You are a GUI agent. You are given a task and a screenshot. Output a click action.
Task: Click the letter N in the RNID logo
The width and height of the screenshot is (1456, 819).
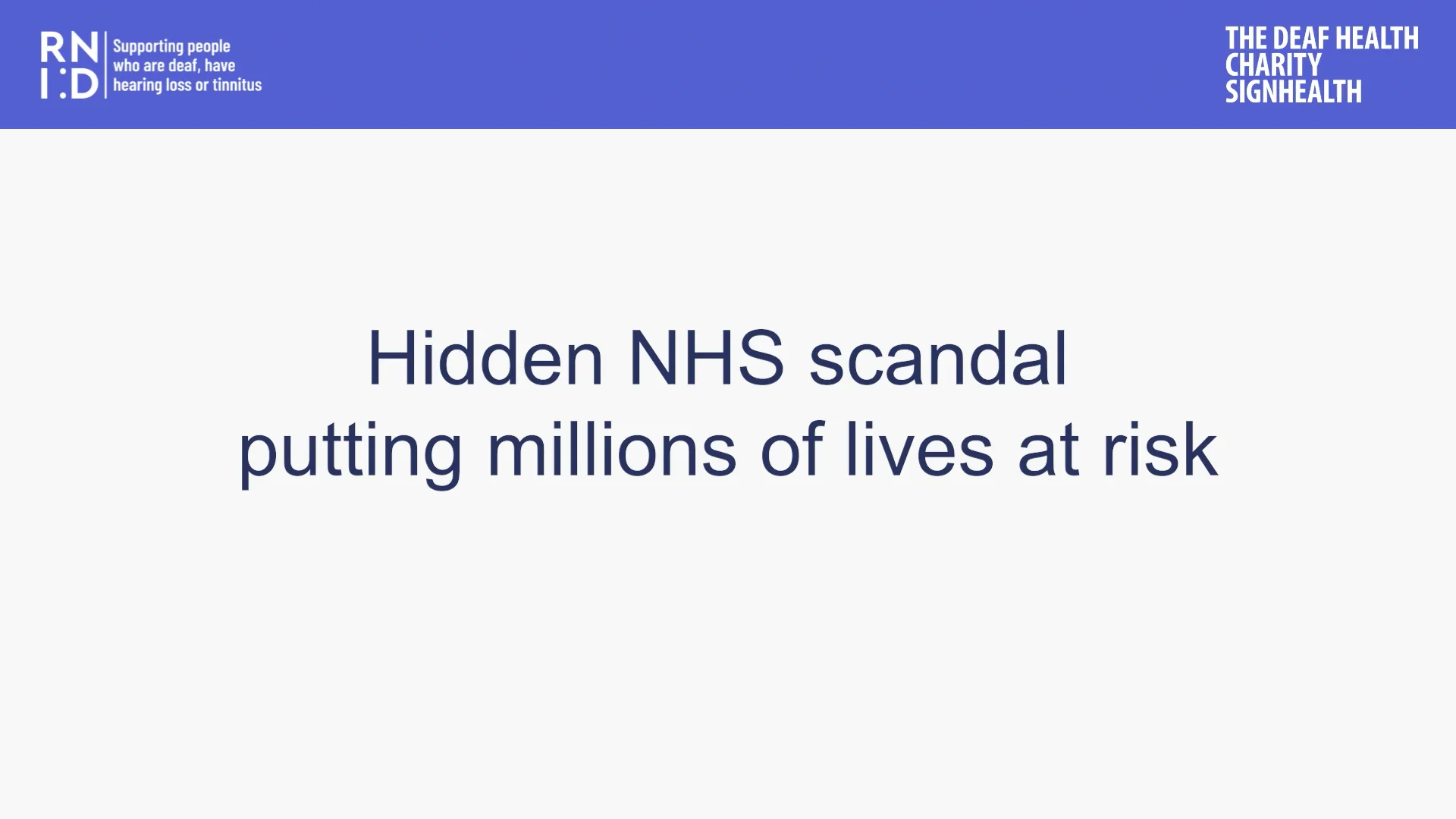click(84, 47)
